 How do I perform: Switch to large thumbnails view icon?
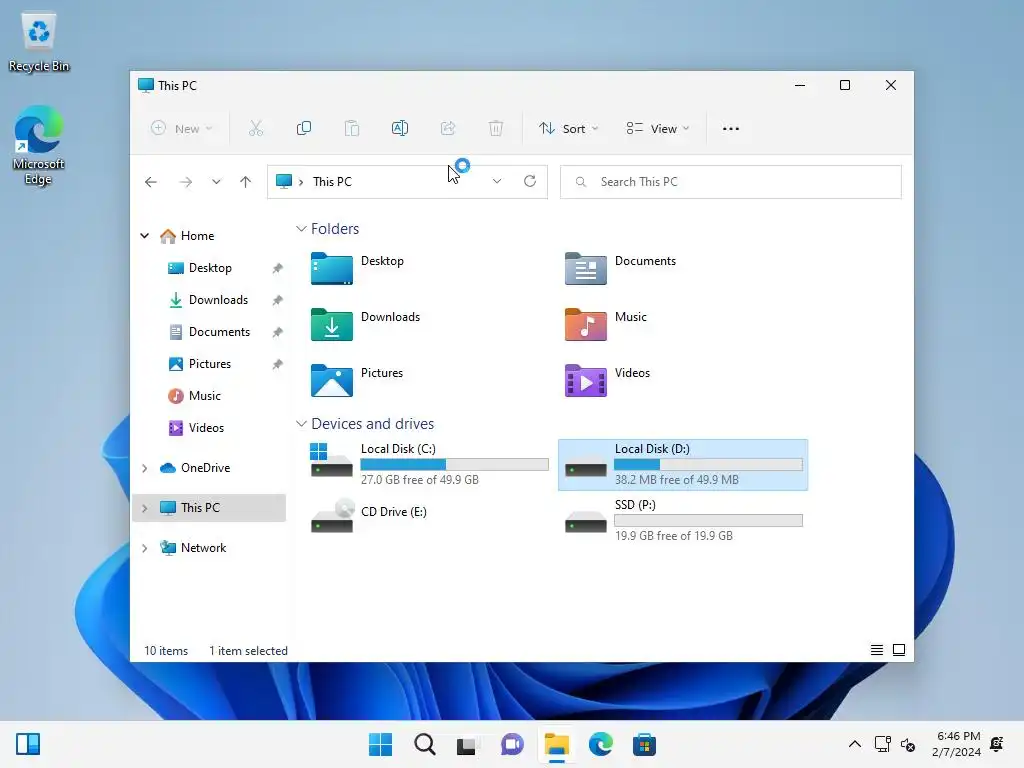pyautogui.click(x=899, y=650)
